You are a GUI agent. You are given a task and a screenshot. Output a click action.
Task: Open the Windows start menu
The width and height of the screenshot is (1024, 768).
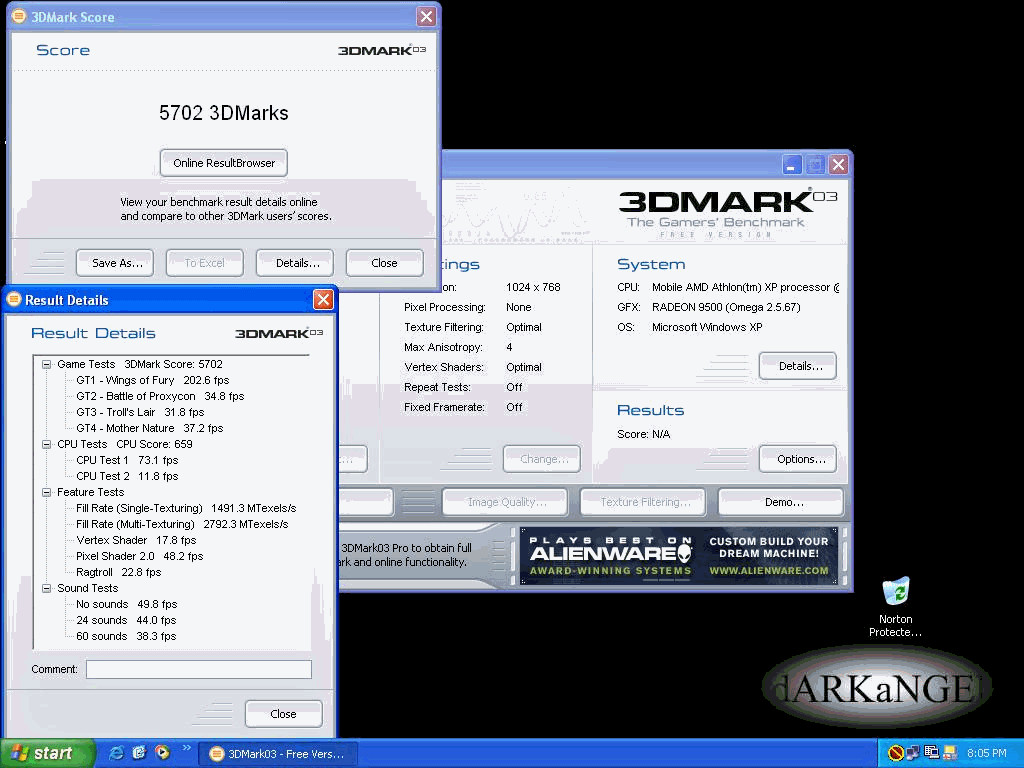click(47, 754)
